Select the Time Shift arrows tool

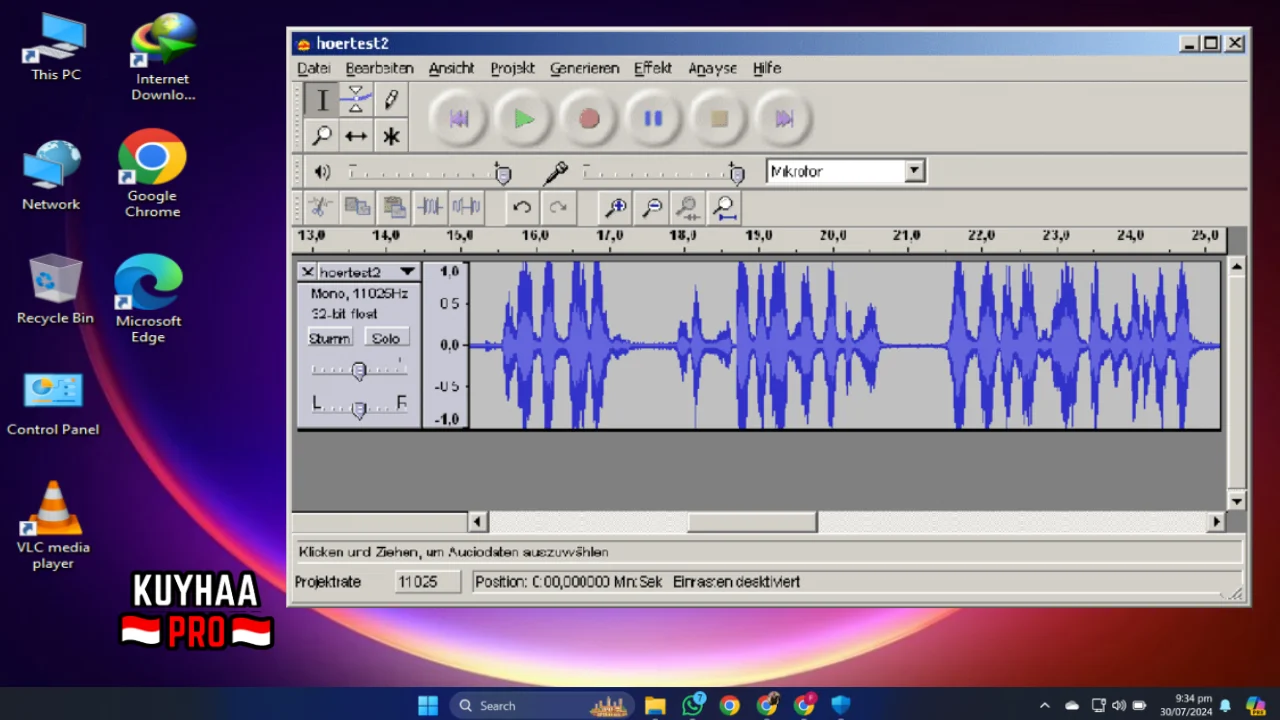click(x=356, y=135)
